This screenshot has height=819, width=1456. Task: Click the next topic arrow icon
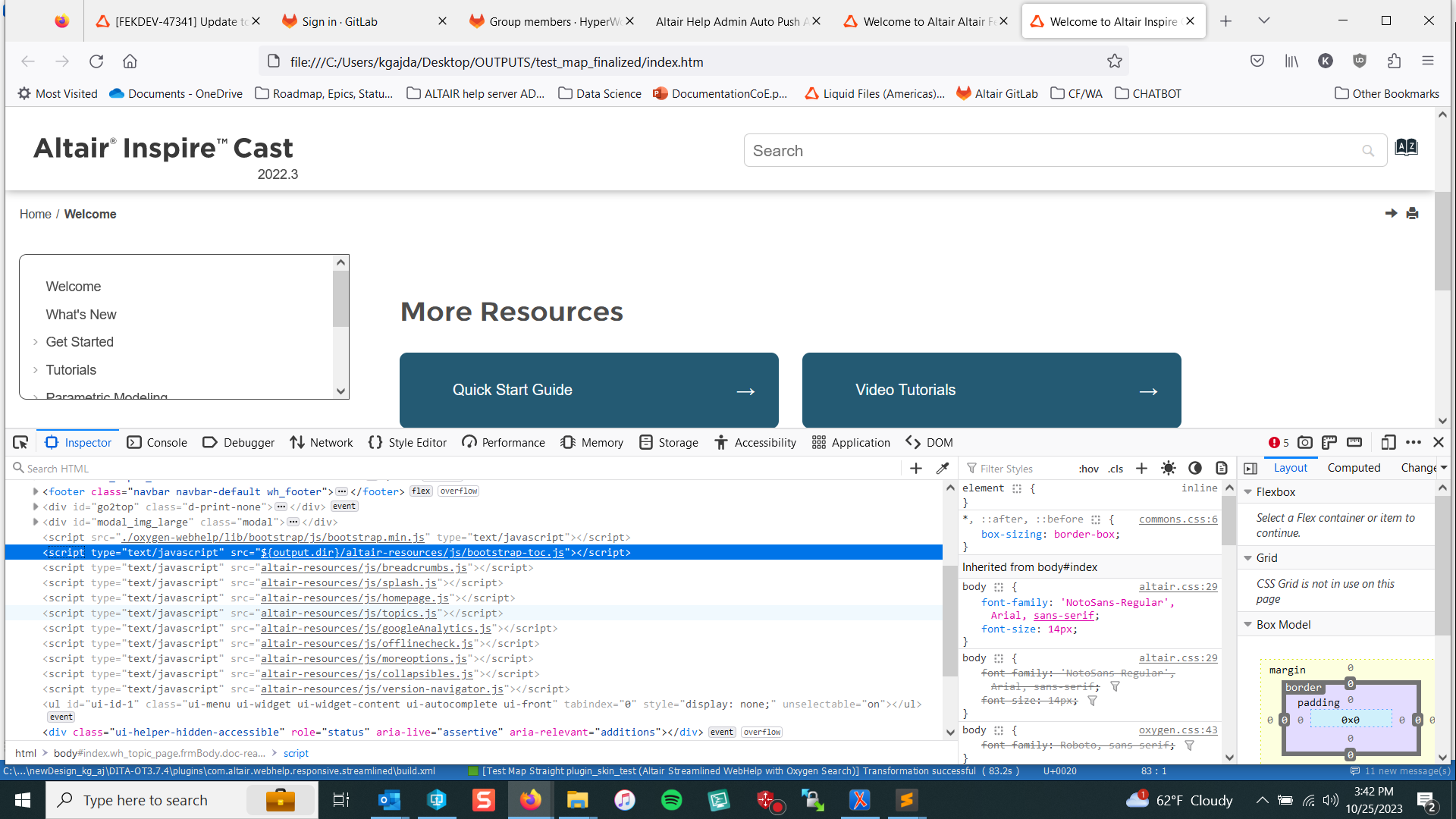1391,214
